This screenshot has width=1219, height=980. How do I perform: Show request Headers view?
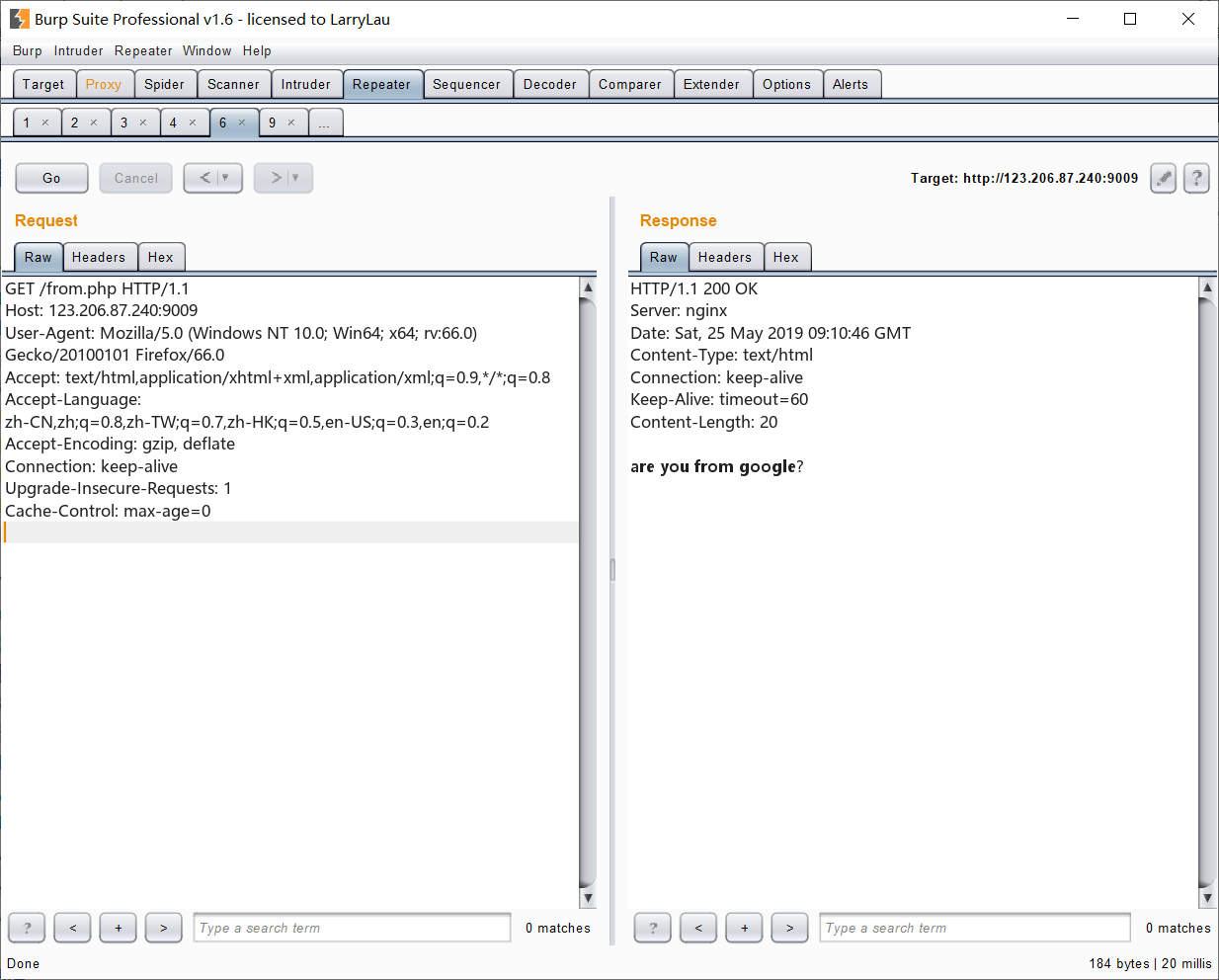coord(99,257)
